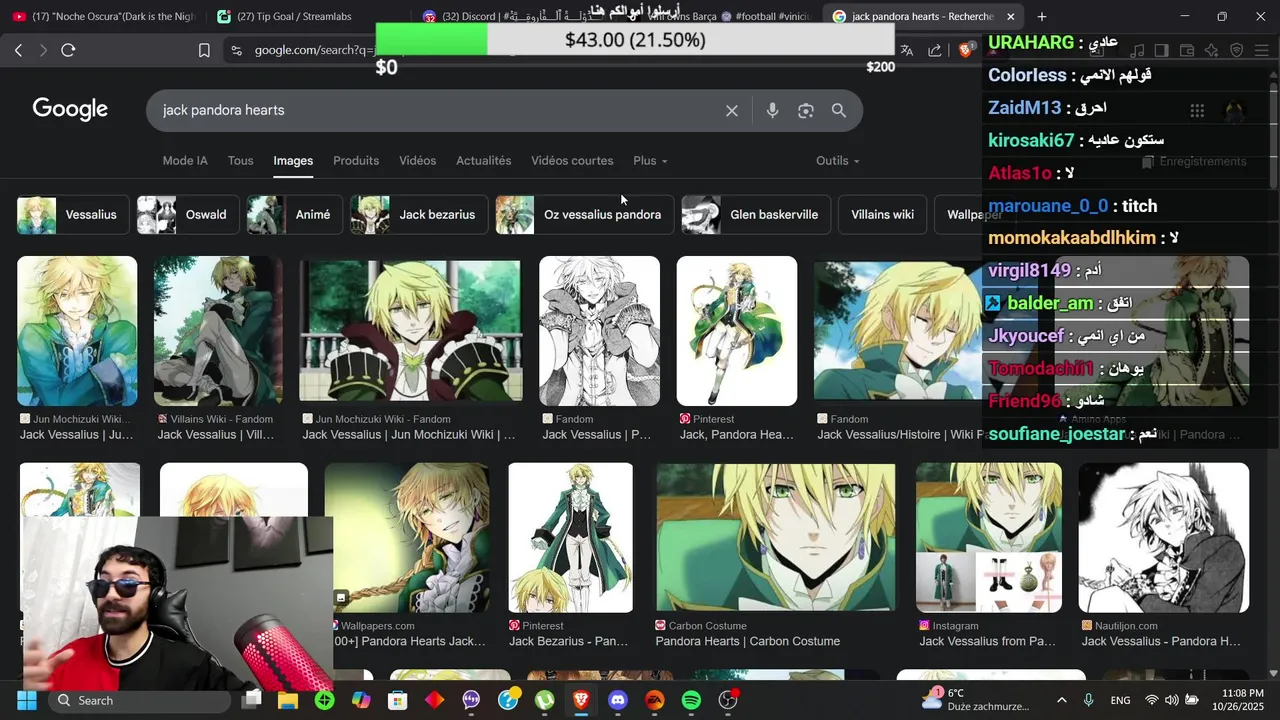Screen dimensions: 1280x720
Task: Submit search with the magnifier icon
Action: [x=839, y=111]
